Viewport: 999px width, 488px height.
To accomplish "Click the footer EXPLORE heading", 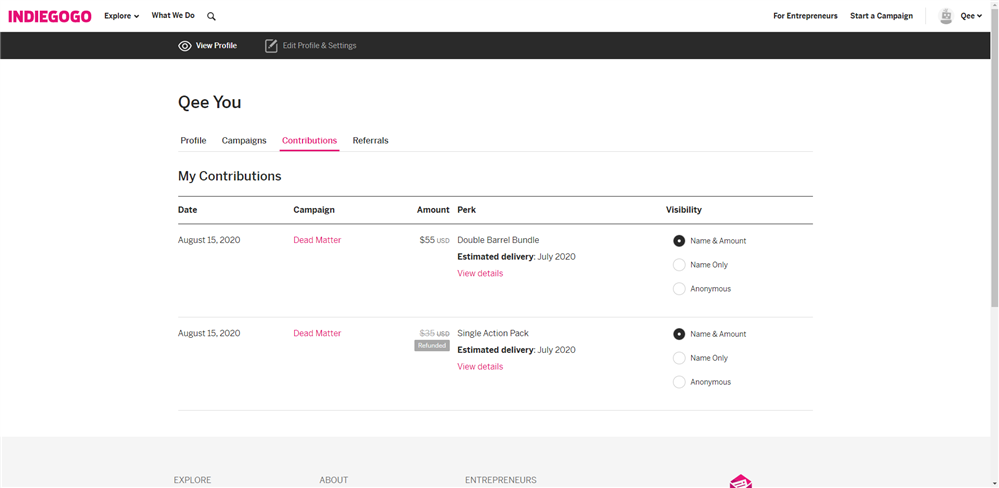I will 192,480.
